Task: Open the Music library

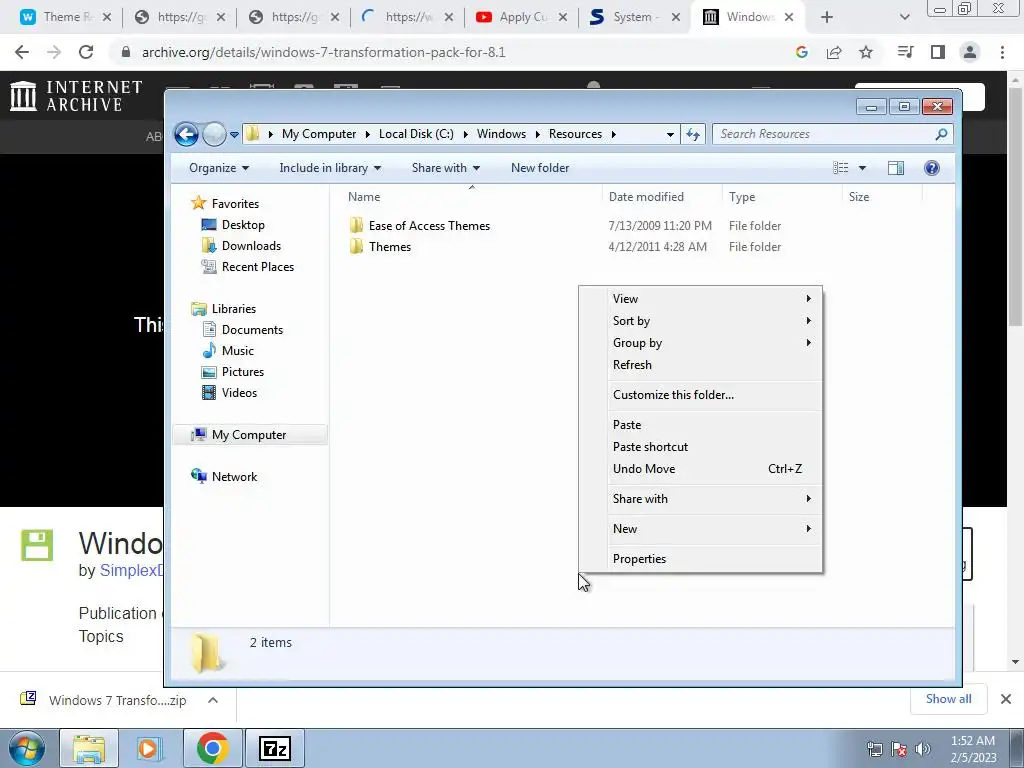Action: coord(238,351)
